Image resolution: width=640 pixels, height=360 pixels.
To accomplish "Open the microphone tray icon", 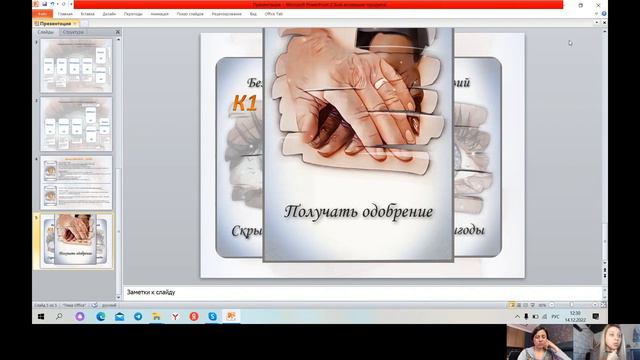I will pyautogui.click(x=526, y=317).
